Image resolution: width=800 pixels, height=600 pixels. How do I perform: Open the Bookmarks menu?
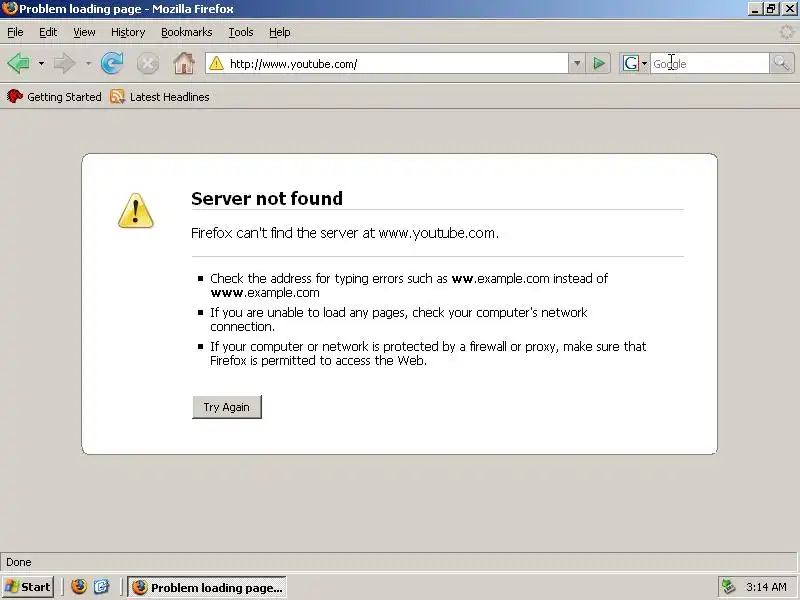(187, 32)
